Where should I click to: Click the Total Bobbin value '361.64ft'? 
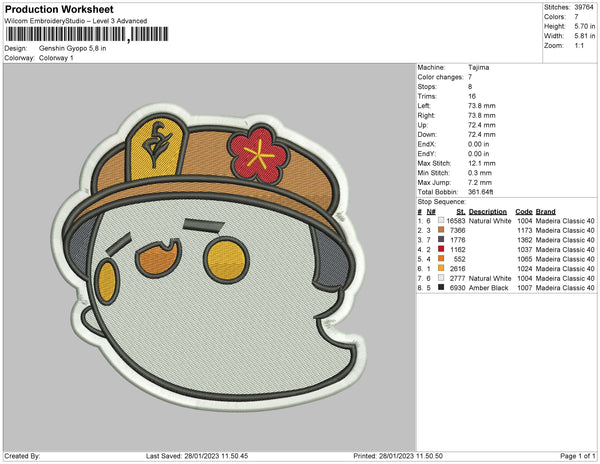click(480, 192)
